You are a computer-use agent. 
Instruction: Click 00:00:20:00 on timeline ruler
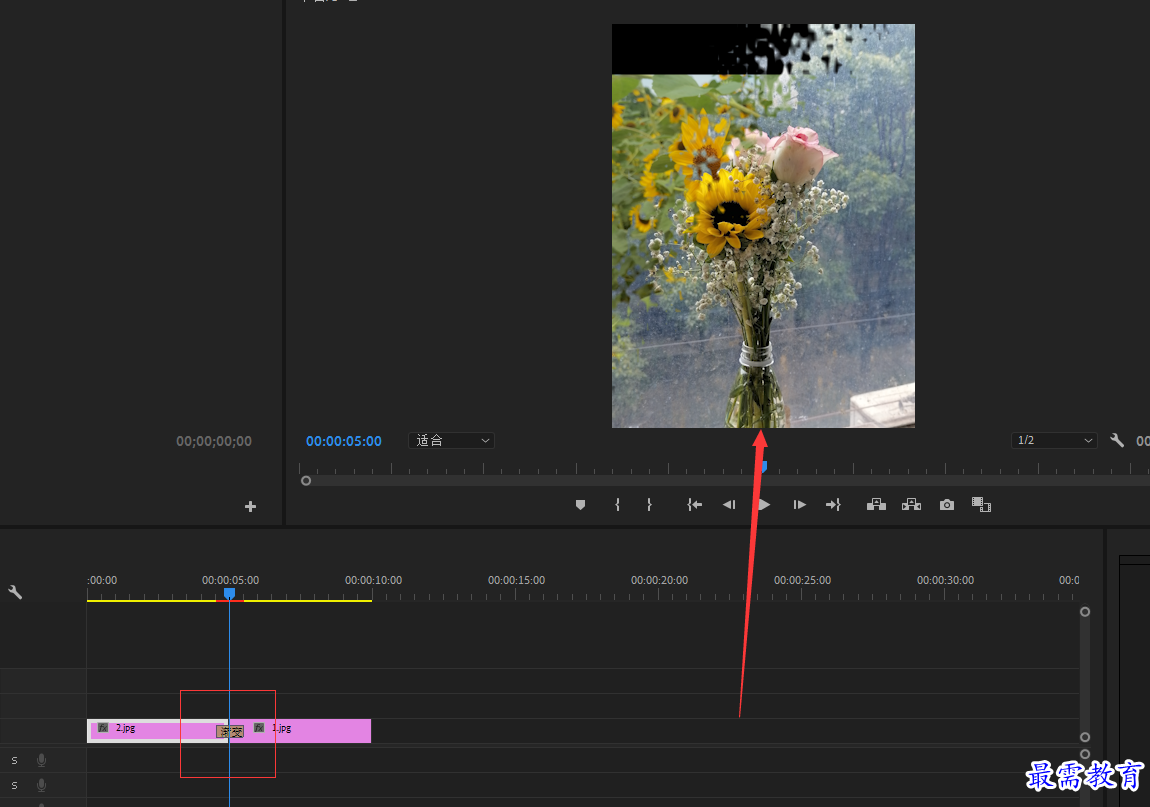click(659, 580)
